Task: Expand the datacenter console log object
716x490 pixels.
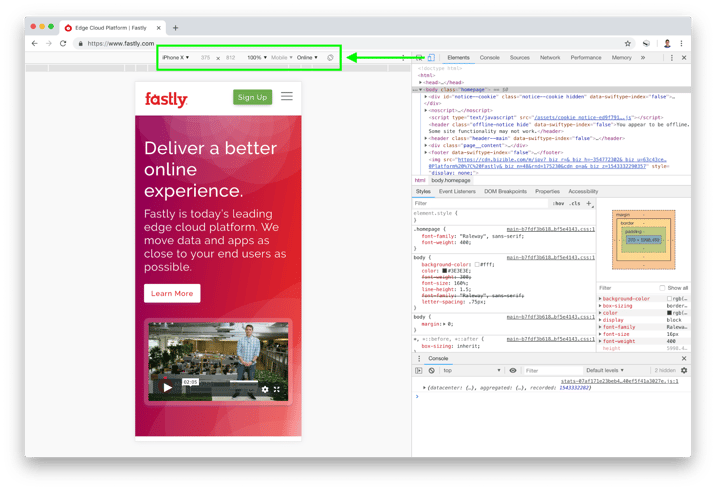Action: tap(424, 388)
